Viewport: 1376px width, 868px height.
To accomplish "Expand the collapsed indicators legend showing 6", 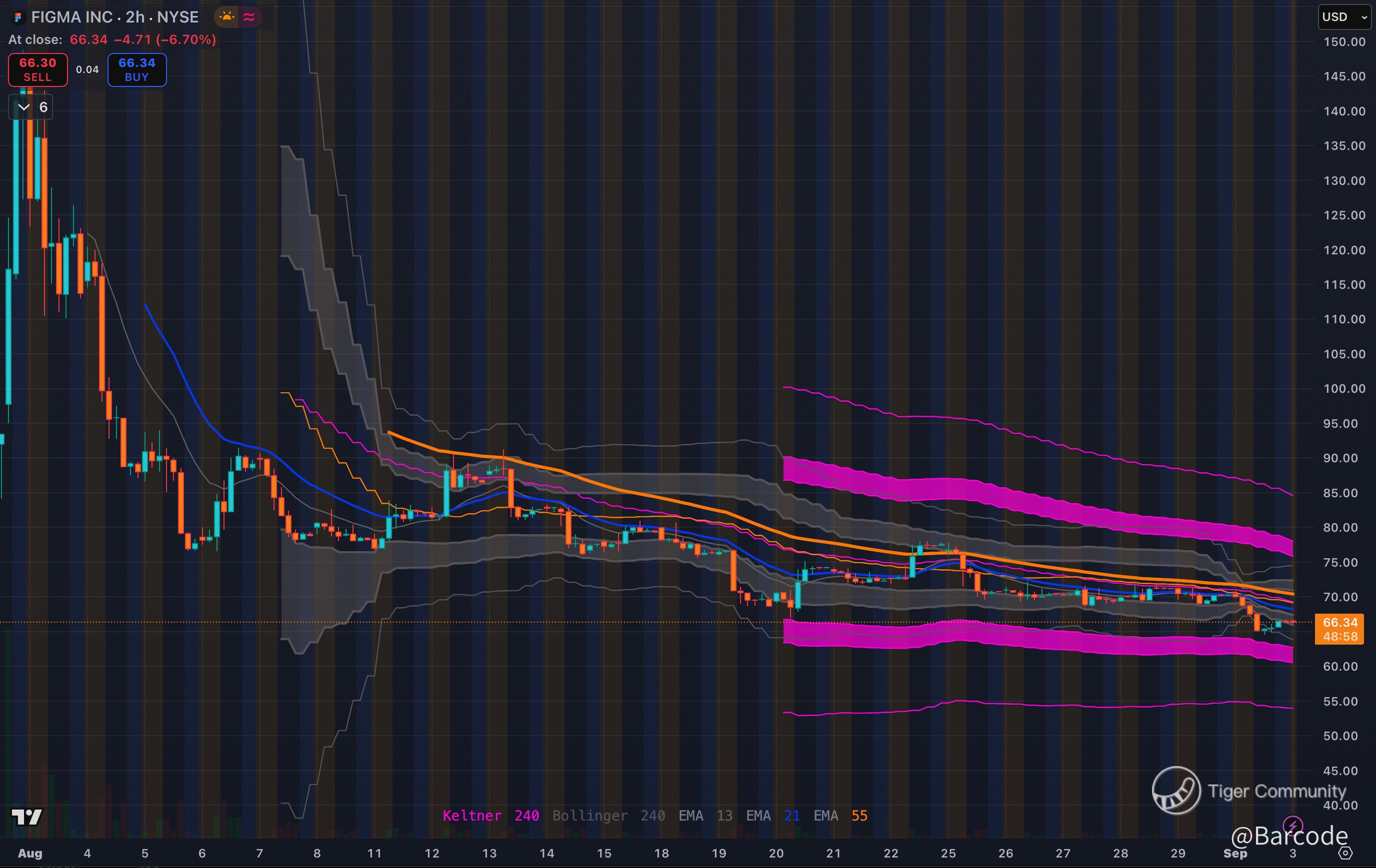I will click(x=31, y=107).
